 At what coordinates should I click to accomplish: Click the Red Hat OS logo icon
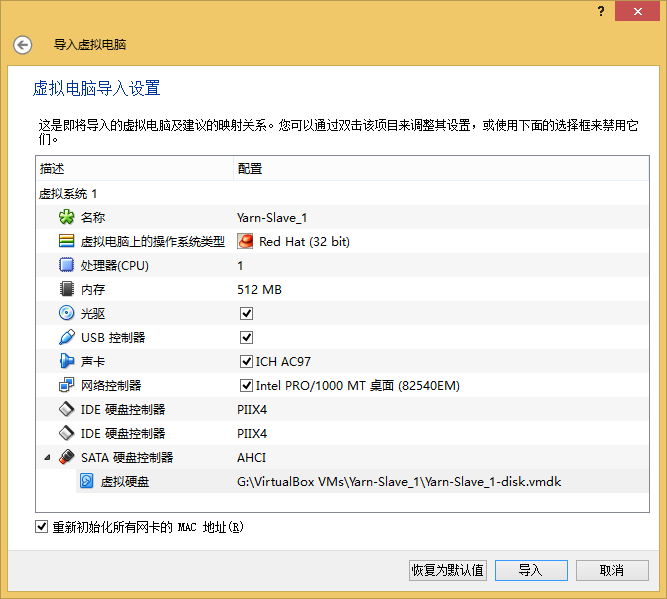pos(245,241)
